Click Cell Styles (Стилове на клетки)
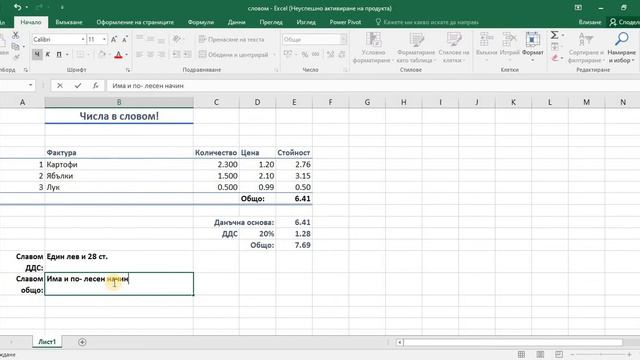This screenshot has width=640, height=360. (x=454, y=47)
